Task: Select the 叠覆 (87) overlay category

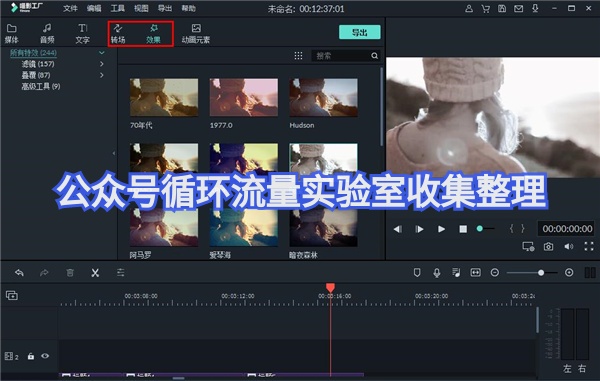Action: (x=36, y=75)
